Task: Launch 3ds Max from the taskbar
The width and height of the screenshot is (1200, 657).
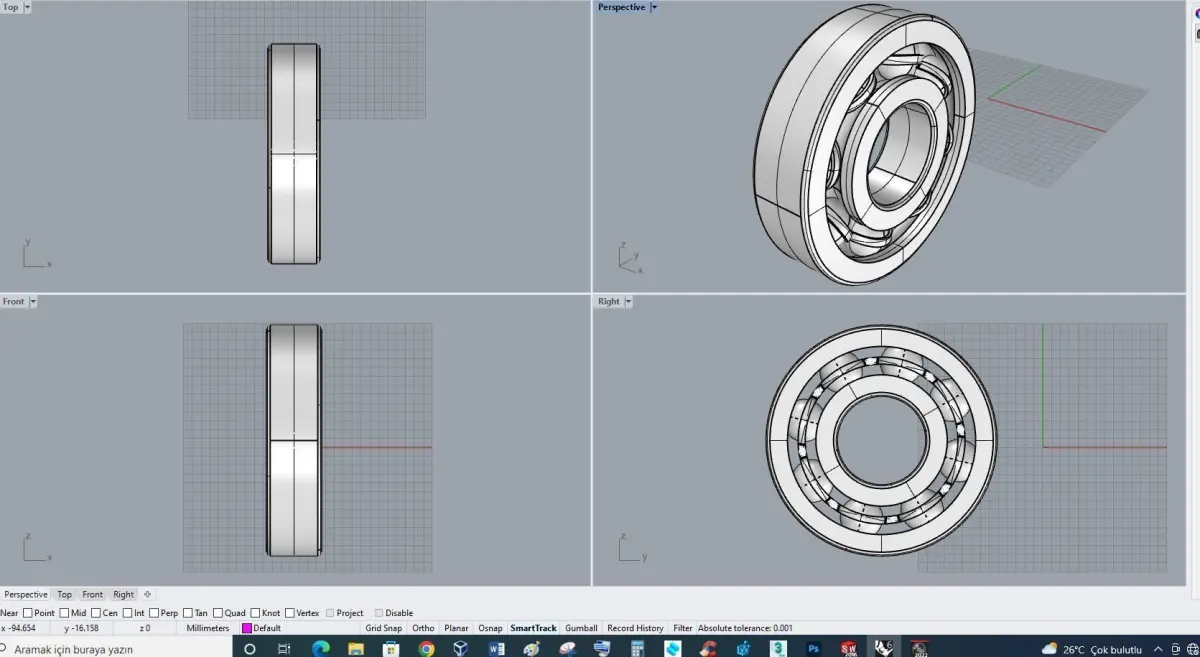Action: point(779,648)
